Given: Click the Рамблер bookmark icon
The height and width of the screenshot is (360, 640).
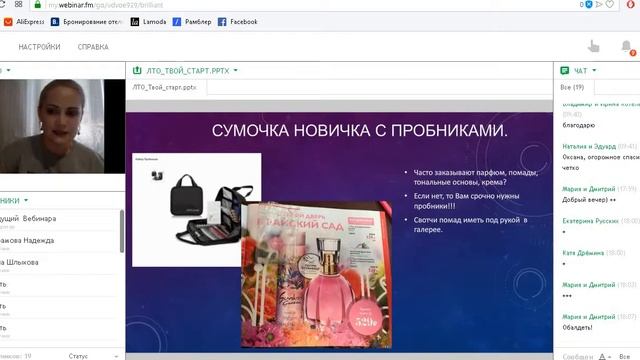Looking at the screenshot, I should point(177,22).
